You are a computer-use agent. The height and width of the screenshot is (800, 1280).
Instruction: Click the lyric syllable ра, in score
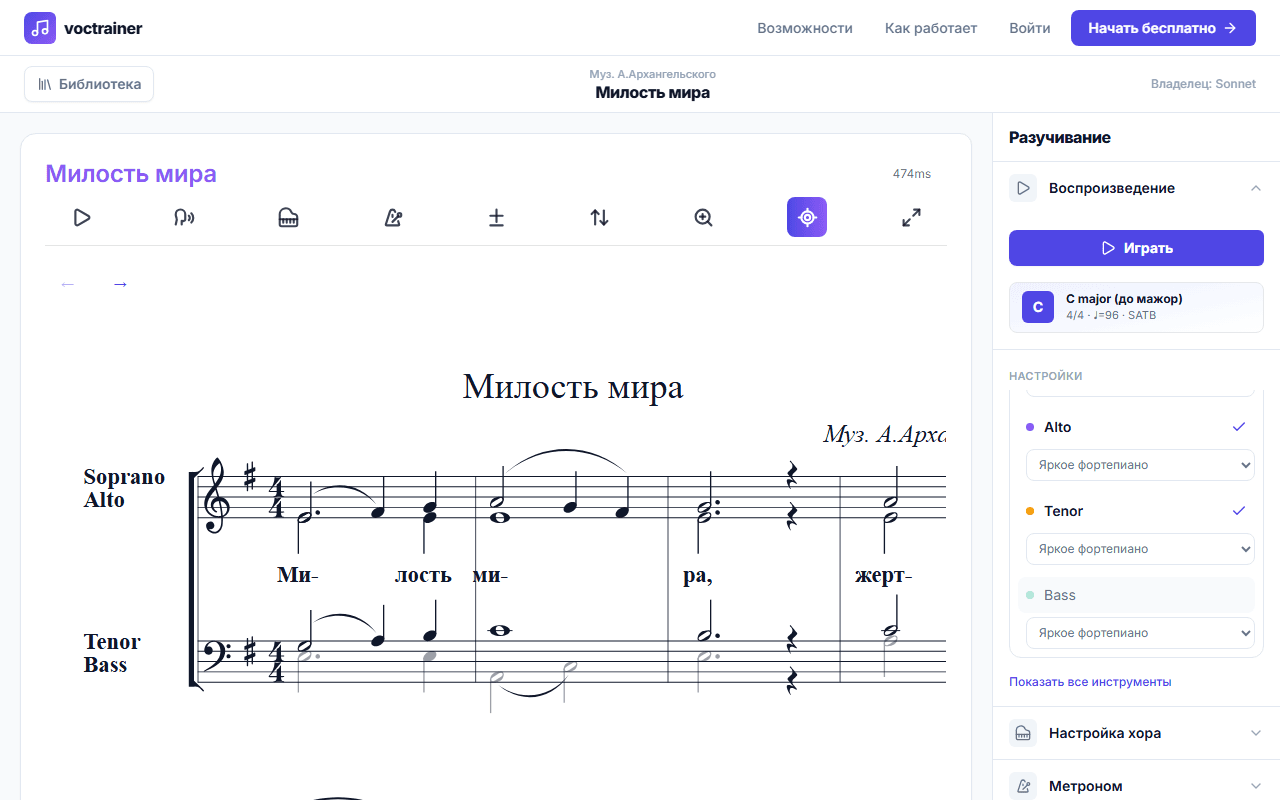[697, 577]
